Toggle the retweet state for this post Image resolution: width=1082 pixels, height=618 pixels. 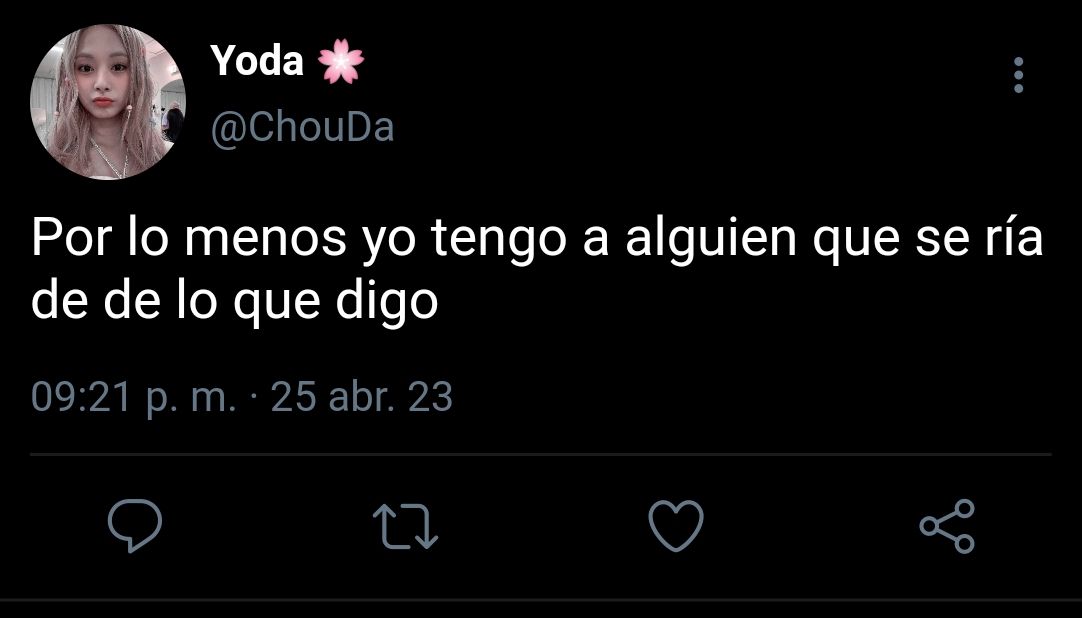coord(405,526)
